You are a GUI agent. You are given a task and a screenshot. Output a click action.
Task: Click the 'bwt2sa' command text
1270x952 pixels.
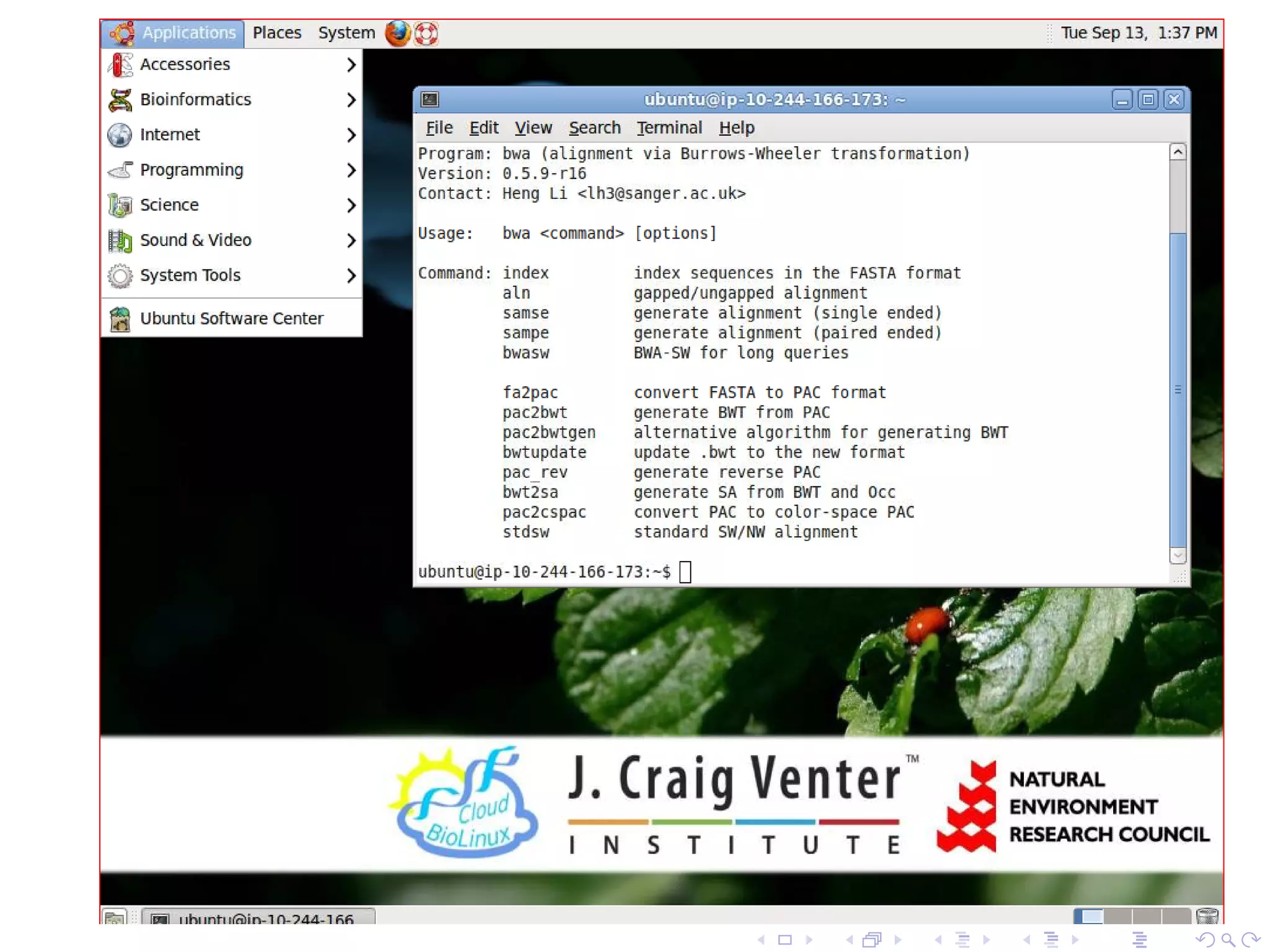coord(530,492)
